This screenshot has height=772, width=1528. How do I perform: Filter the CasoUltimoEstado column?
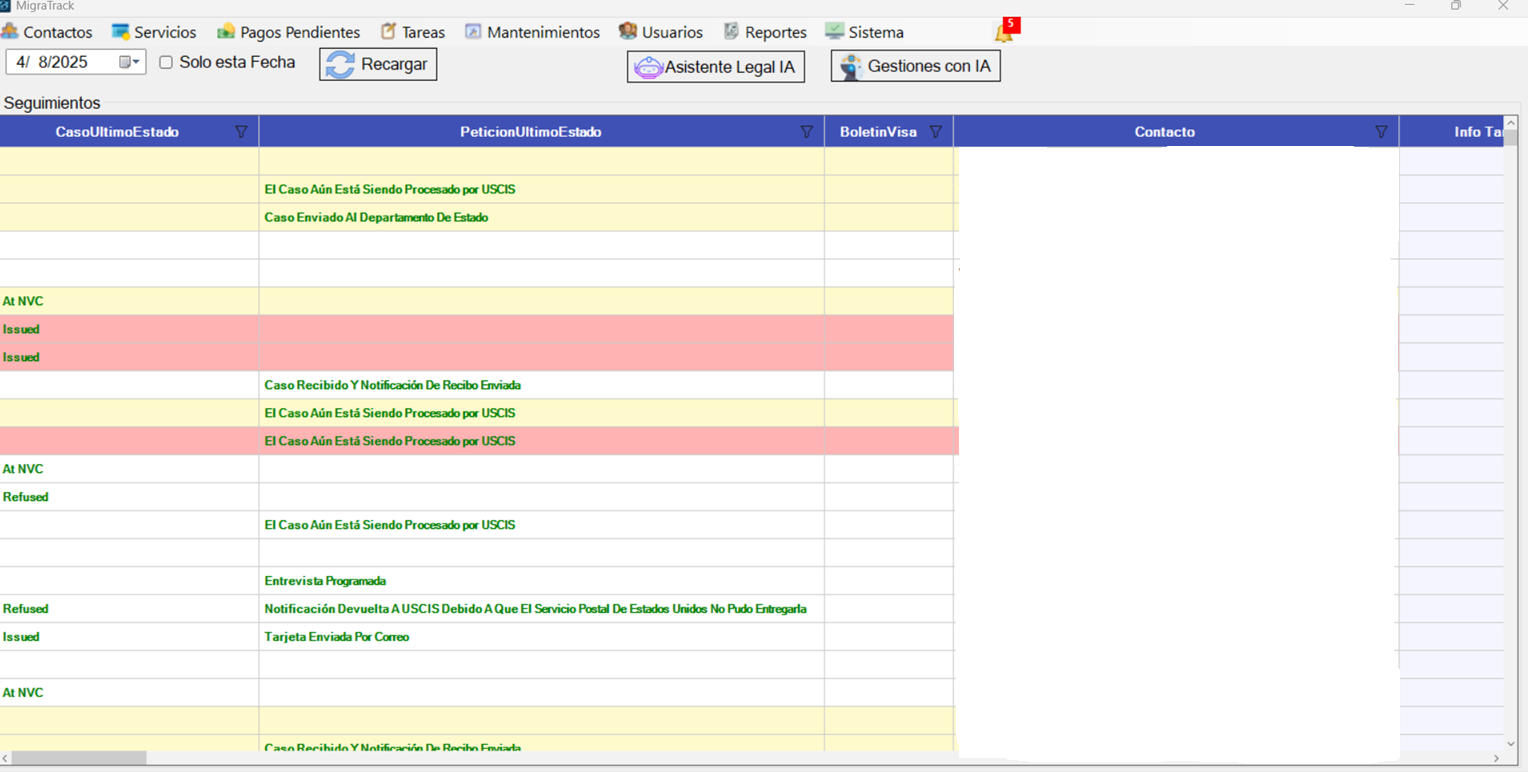(x=241, y=132)
